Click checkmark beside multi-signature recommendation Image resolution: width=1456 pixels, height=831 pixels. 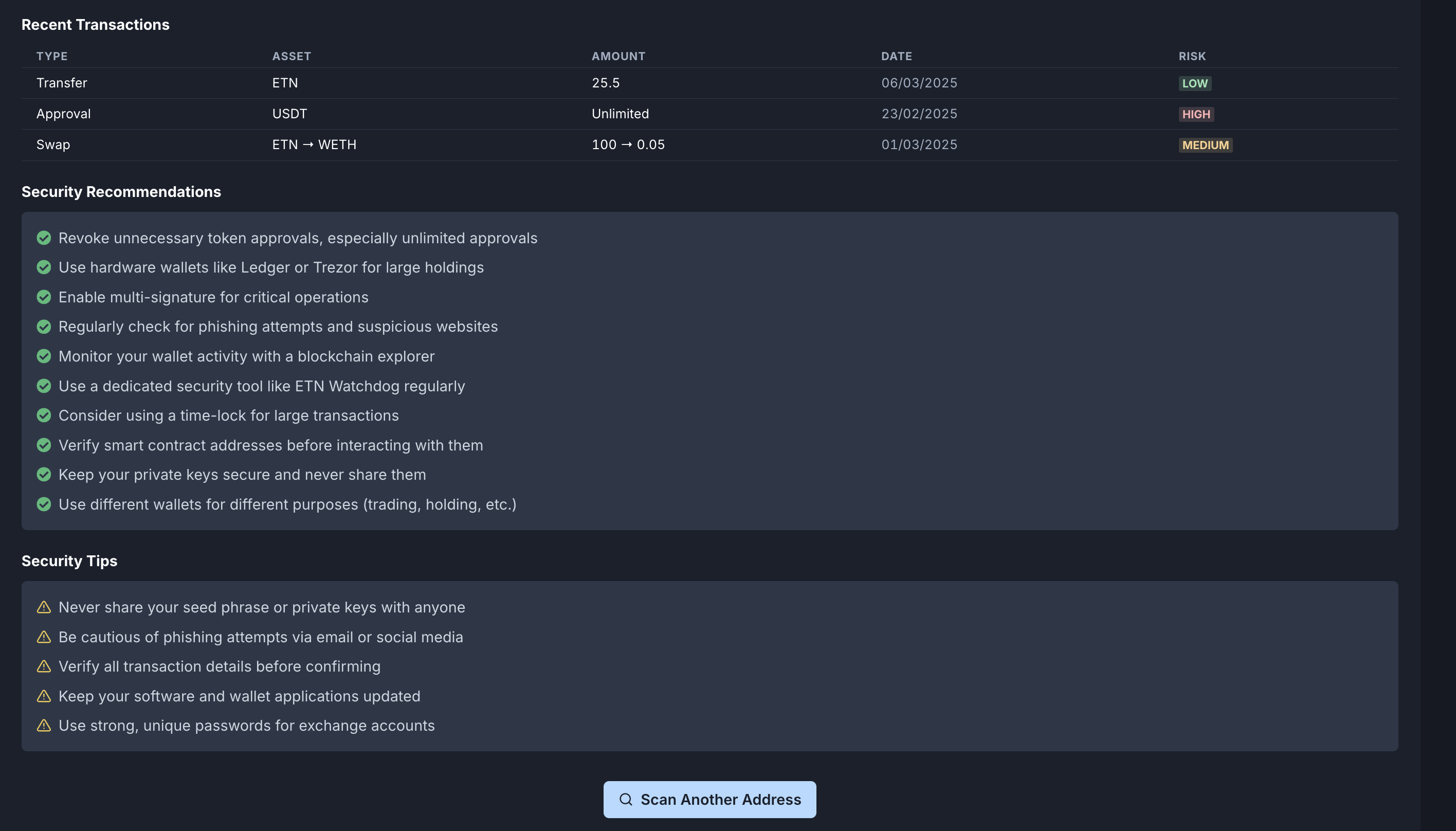coord(44,297)
